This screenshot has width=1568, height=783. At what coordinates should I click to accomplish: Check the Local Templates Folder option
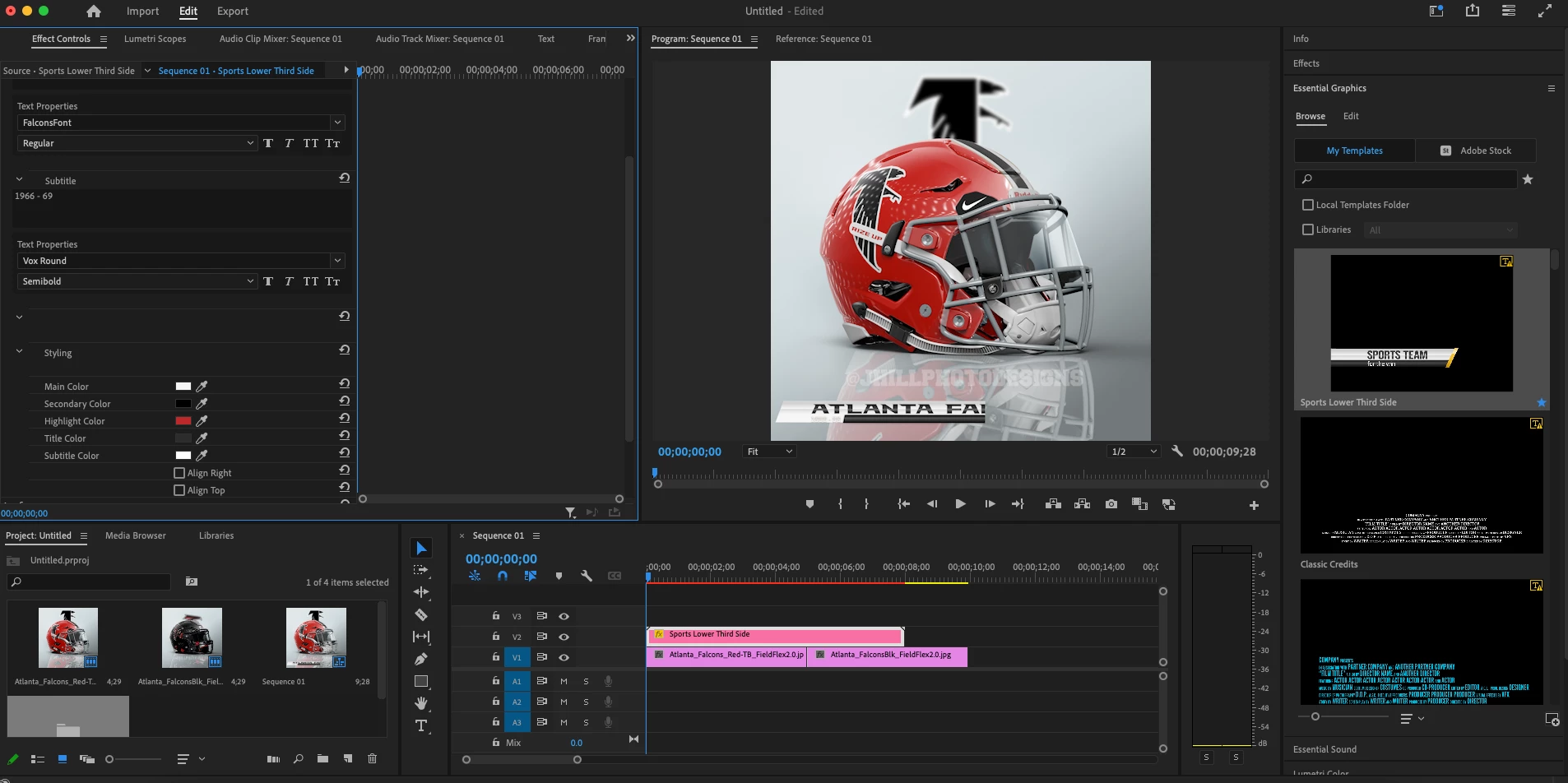(x=1308, y=205)
